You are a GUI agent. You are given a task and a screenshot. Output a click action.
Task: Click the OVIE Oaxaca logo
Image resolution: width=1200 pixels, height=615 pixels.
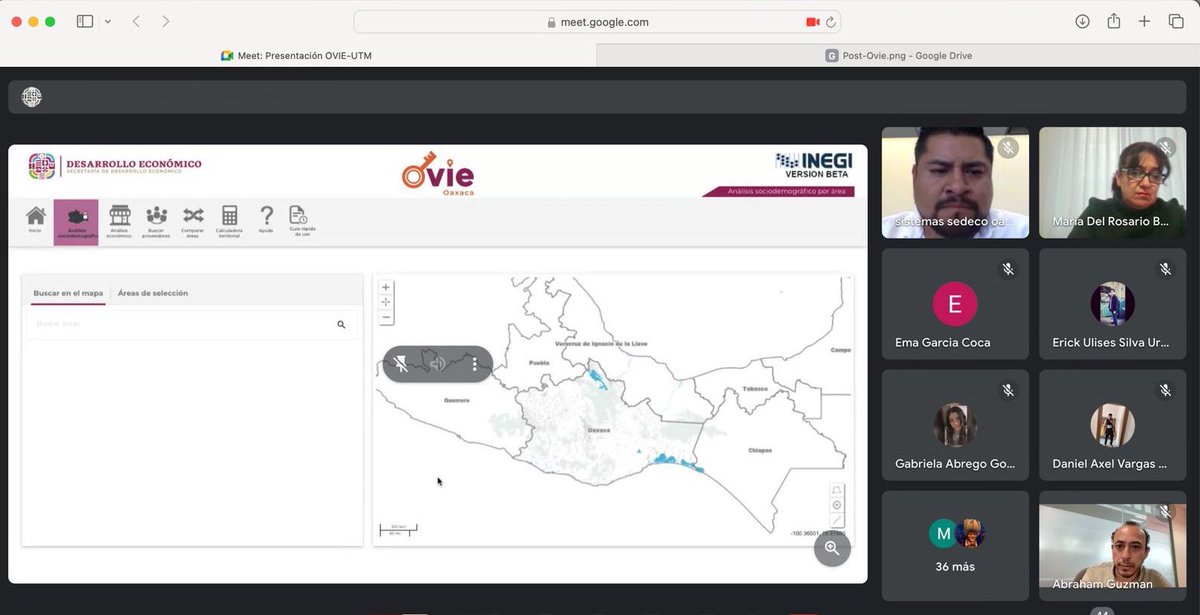click(x=437, y=172)
